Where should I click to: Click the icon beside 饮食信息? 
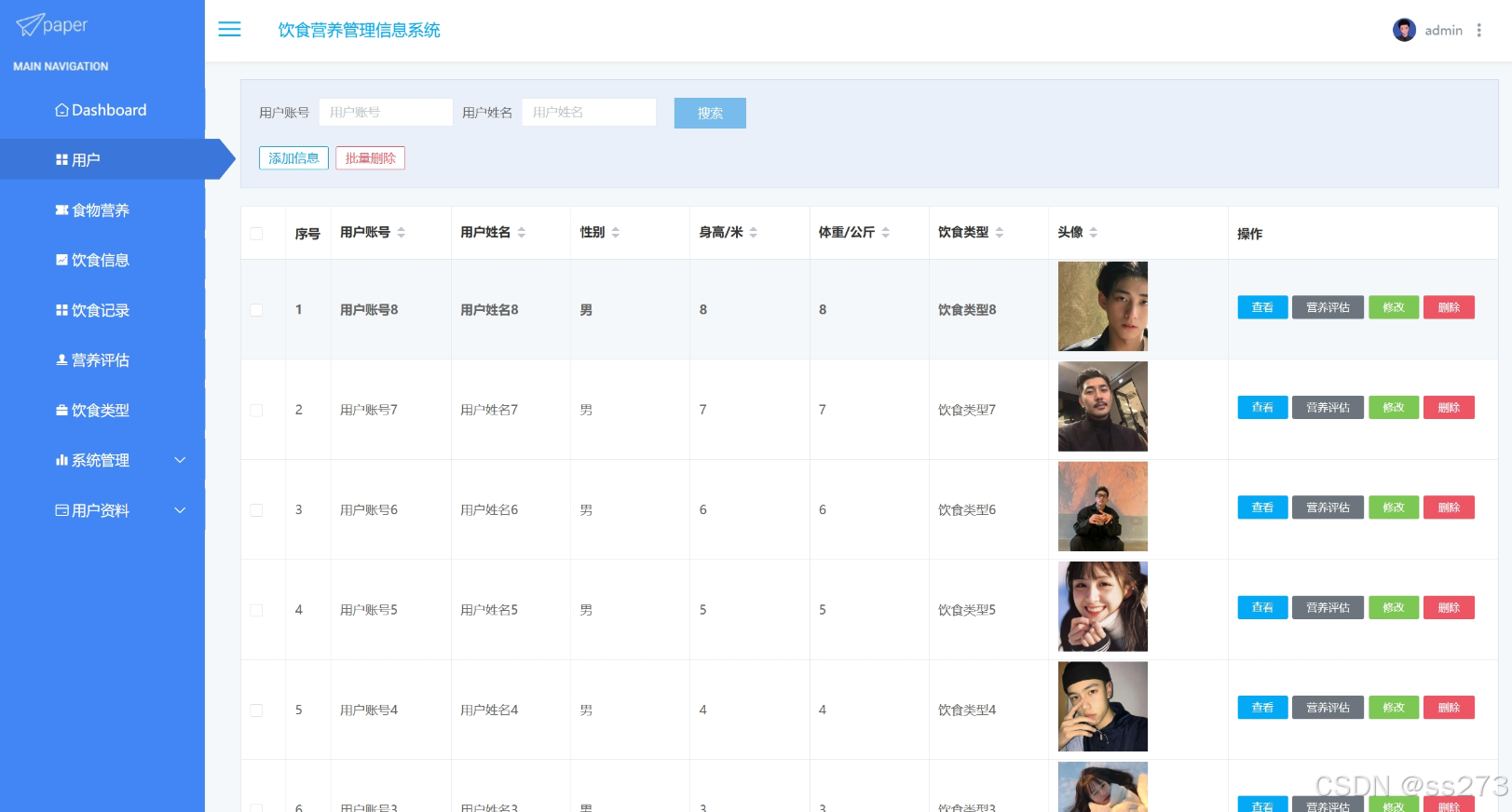click(61, 260)
